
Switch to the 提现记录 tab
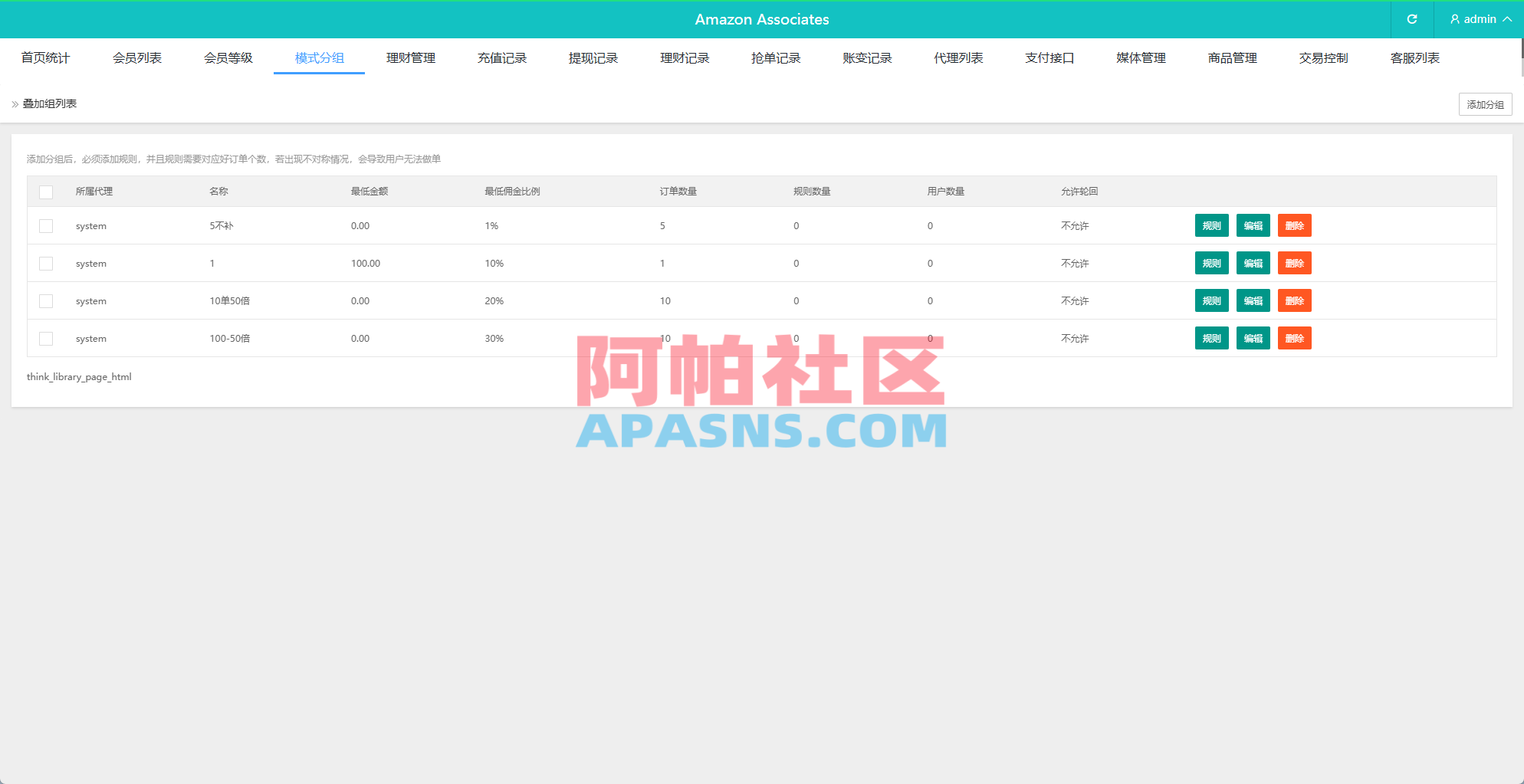coord(593,57)
